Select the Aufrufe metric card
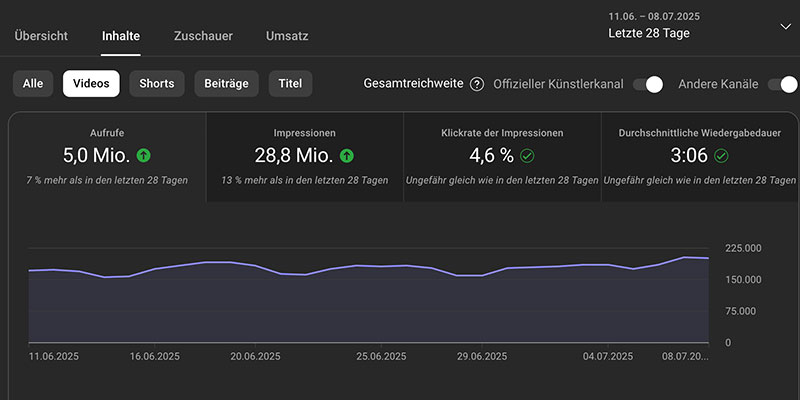The image size is (800, 400). coord(108,156)
